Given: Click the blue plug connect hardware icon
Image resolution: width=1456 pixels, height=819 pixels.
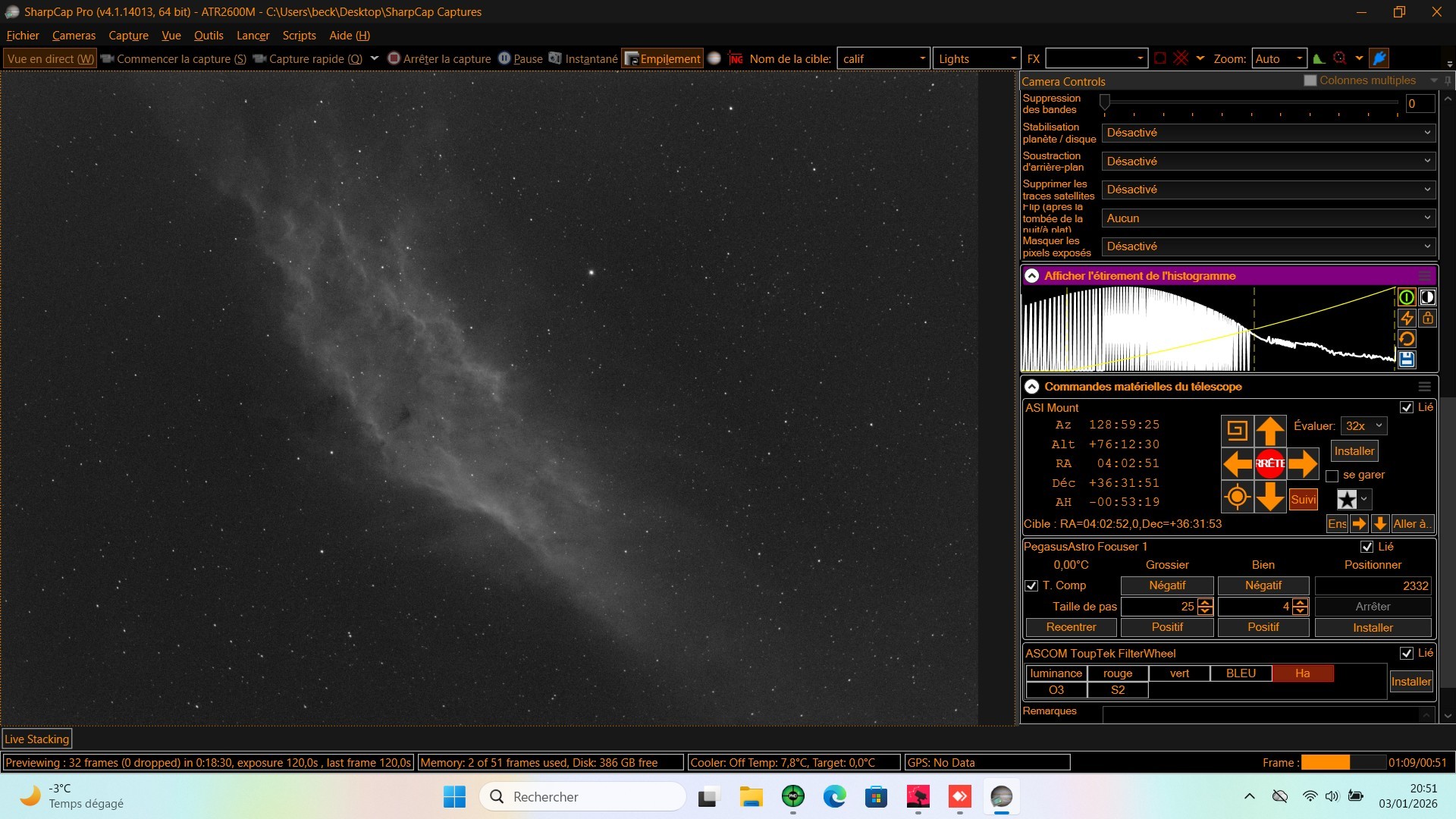Looking at the screenshot, I should (1379, 58).
